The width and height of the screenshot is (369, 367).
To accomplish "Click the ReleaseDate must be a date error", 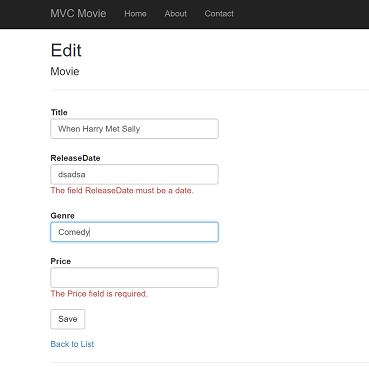I will point(122,191).
